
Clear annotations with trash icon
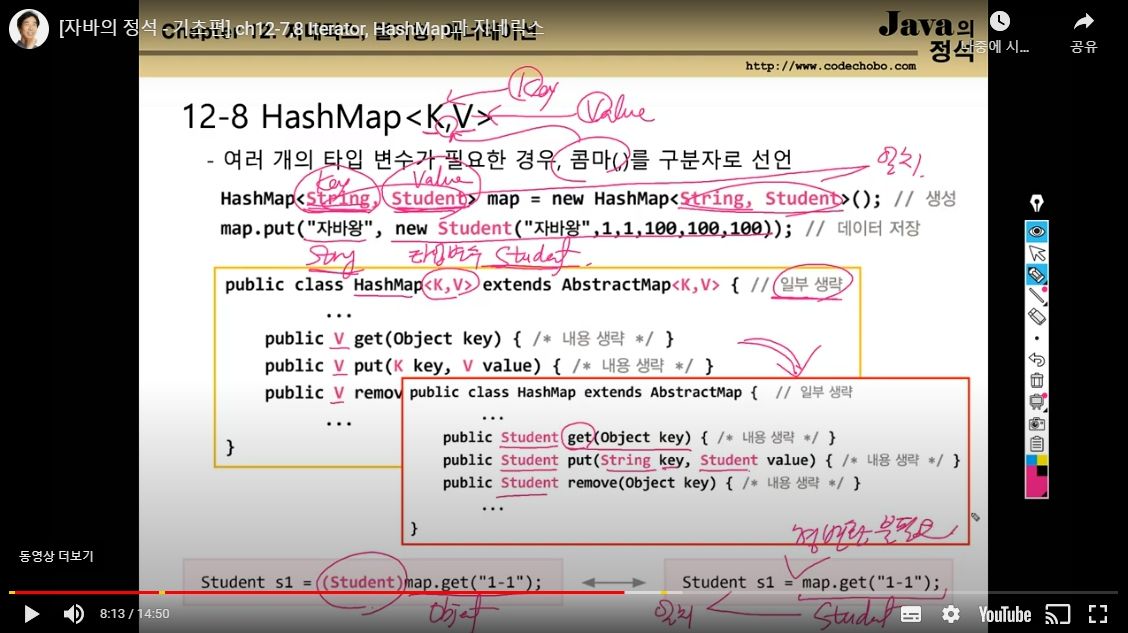pos(1037,380)
